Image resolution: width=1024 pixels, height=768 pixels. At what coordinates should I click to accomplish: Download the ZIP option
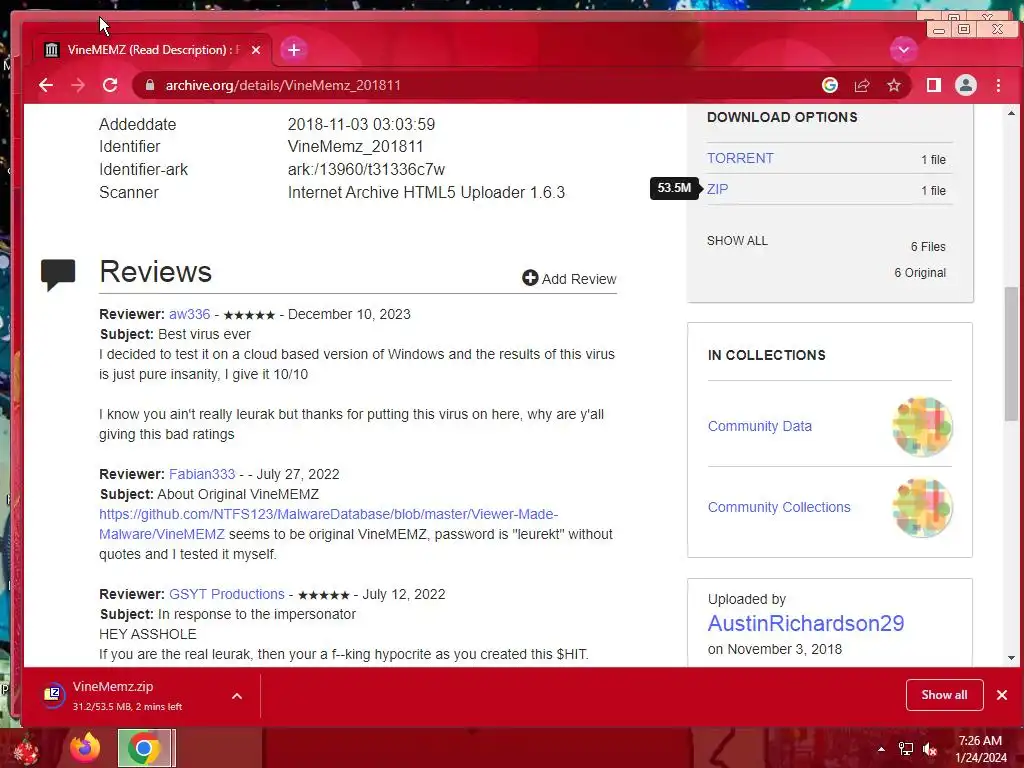[717, 189]
